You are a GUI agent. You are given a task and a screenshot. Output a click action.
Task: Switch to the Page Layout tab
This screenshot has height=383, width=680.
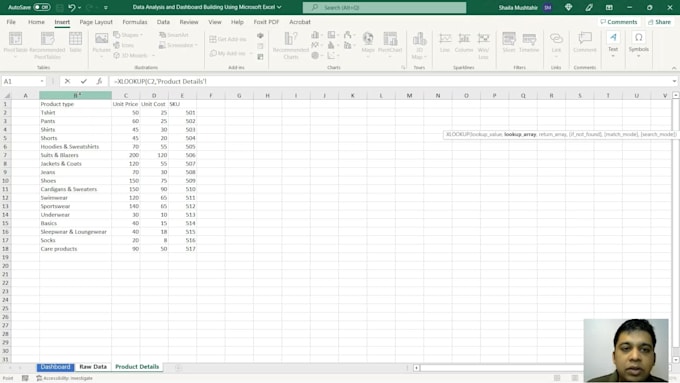click(96, 22)
